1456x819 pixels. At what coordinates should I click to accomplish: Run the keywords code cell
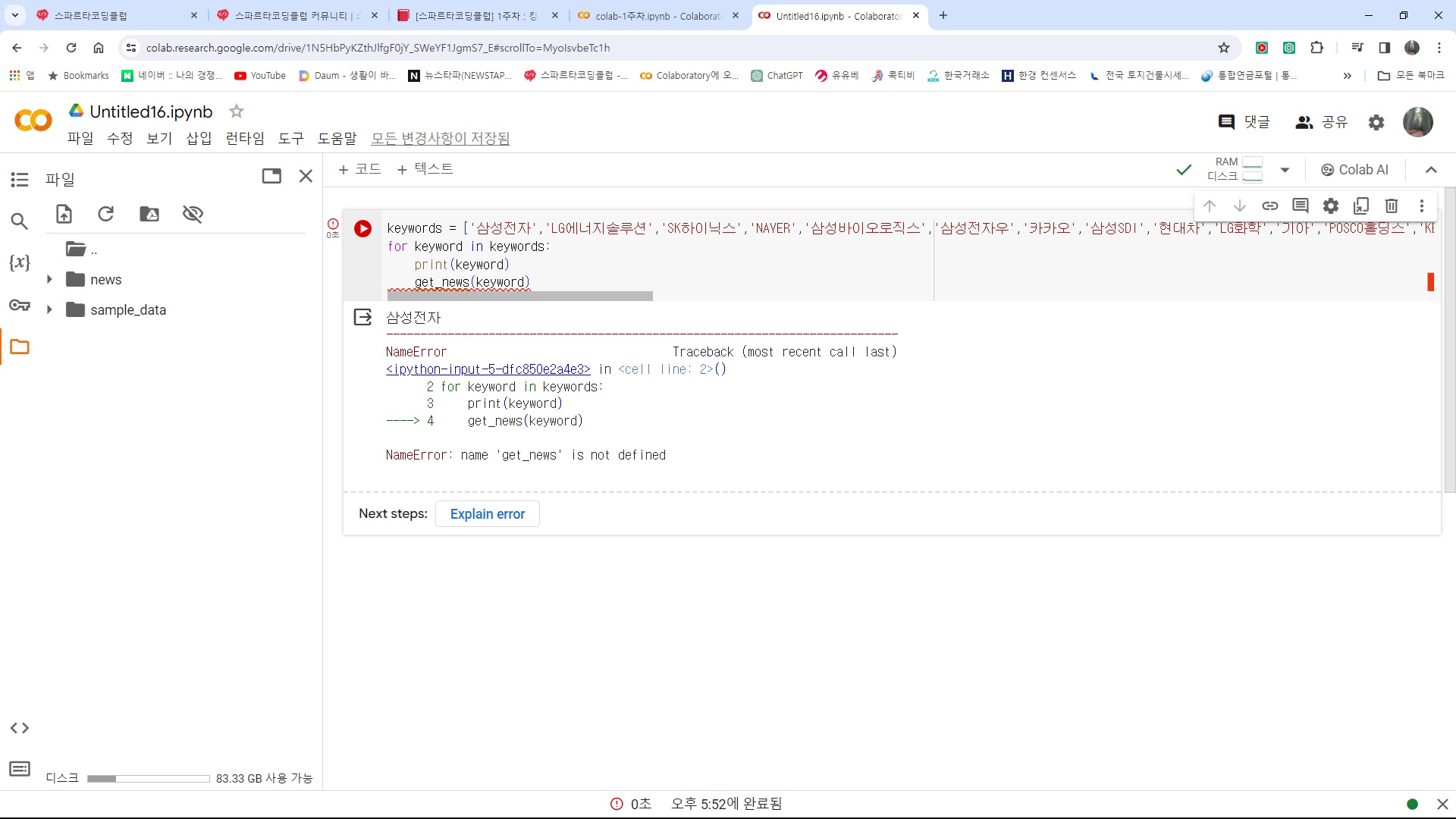(x=362, y=228)
